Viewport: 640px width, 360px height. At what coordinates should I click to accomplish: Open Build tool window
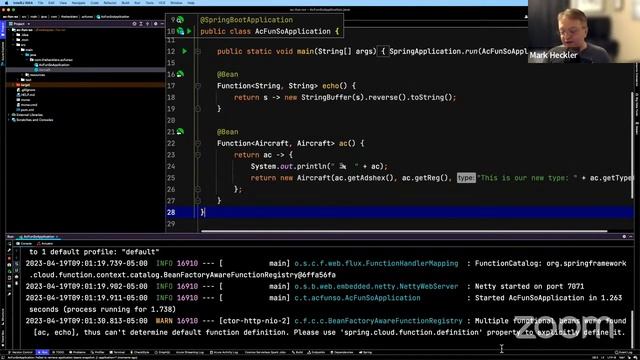coord(298,352)
